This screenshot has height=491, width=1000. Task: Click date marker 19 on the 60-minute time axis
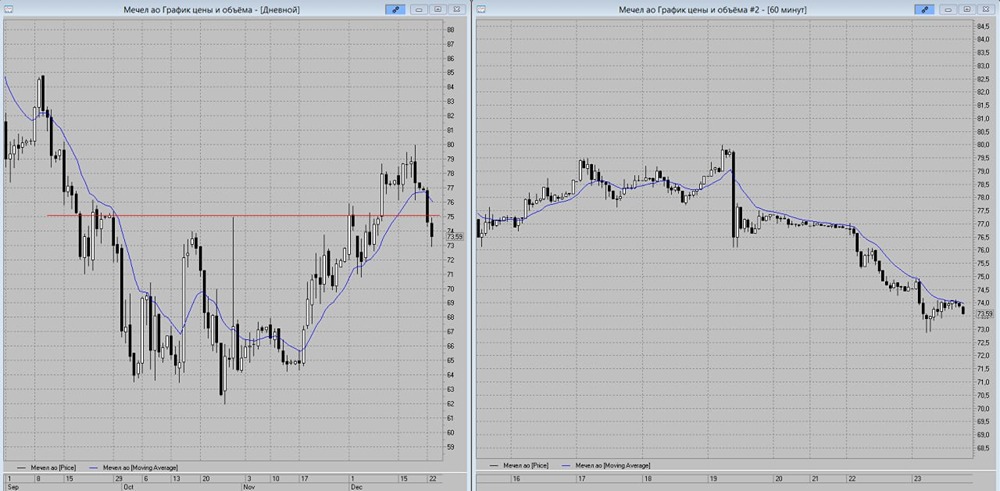(713, 478)
